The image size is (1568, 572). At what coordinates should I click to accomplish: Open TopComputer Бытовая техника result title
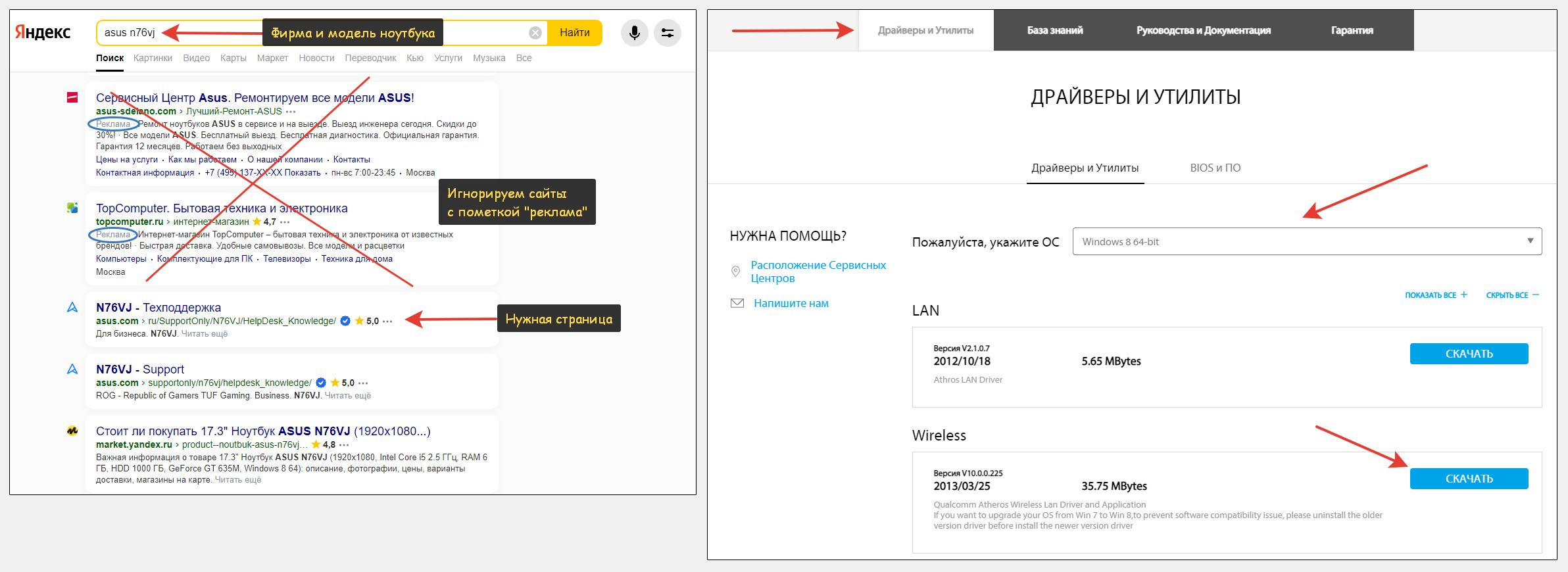tap(222, 208)
